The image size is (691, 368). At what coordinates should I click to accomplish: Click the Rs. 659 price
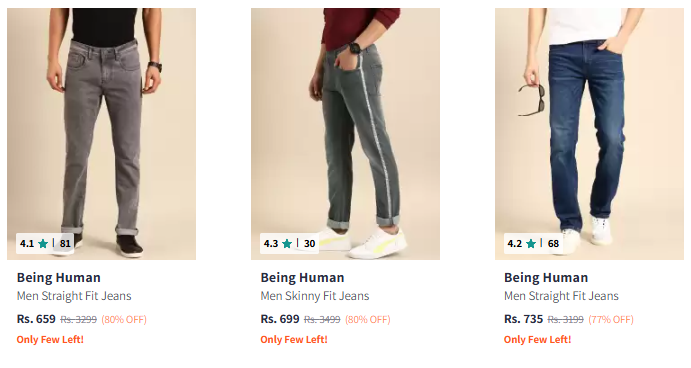[x=36, y=319]
